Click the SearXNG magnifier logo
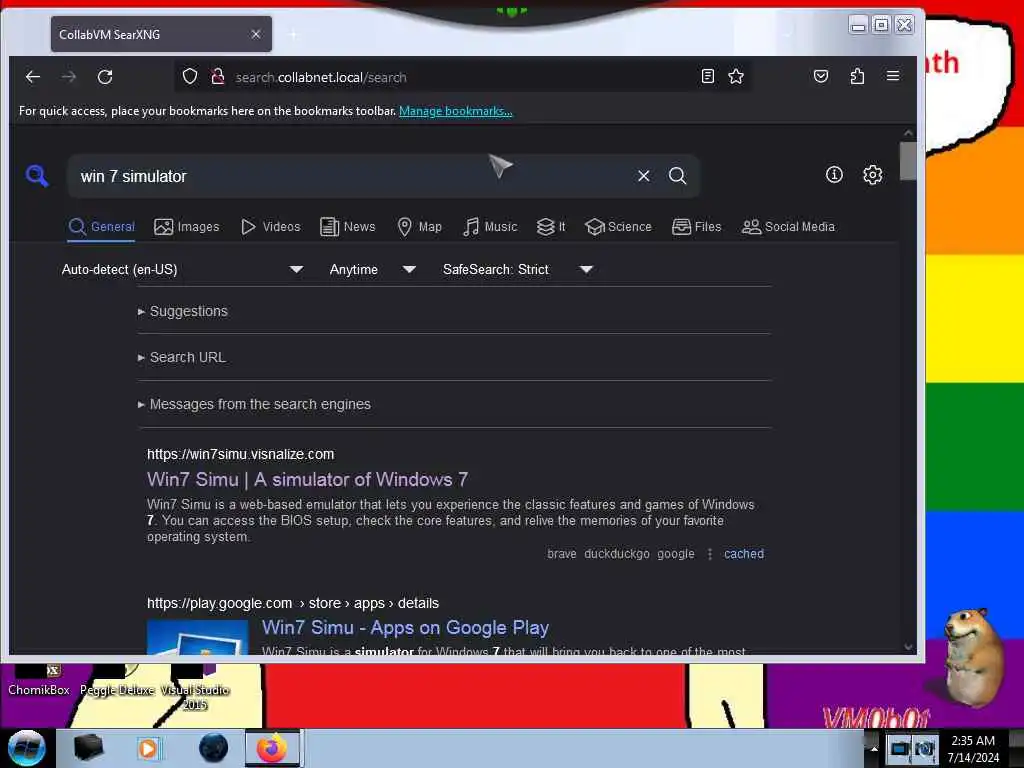Viewport: 1024px width, 768px height. (x=37, y=176)
